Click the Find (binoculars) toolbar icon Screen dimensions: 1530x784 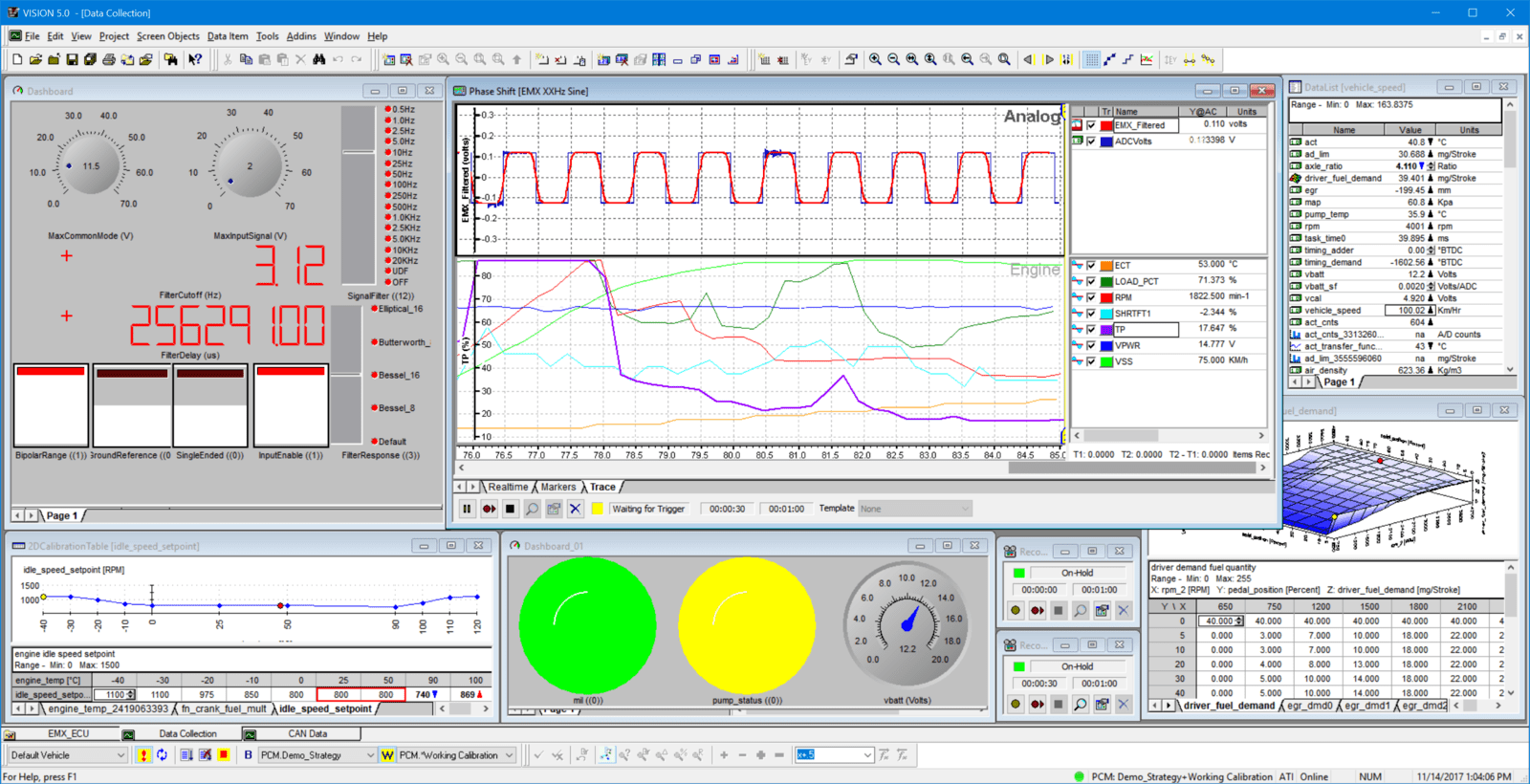pos(319,59)
